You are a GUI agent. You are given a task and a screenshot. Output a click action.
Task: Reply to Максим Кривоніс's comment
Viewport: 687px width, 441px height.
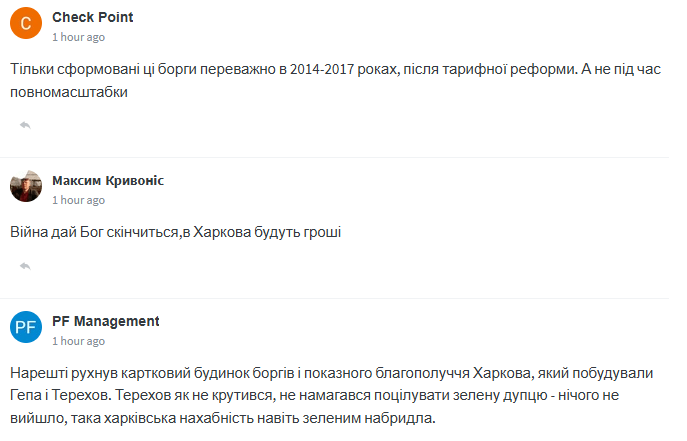coord(25,265)
